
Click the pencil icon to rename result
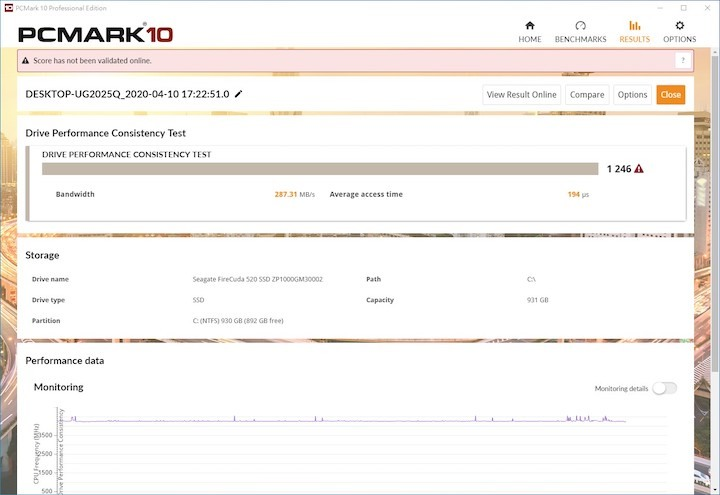(x=238, y=94)
